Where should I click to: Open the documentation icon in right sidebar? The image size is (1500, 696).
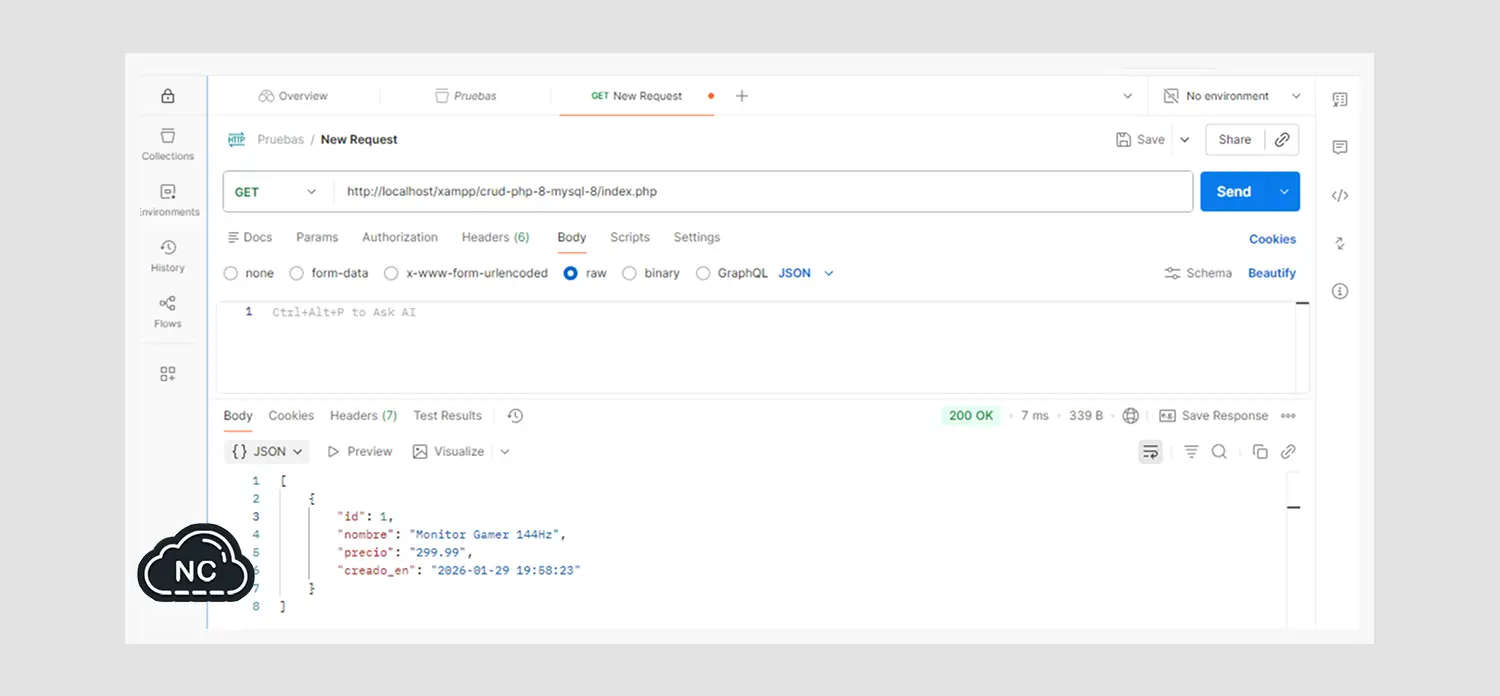(1340, 99)
